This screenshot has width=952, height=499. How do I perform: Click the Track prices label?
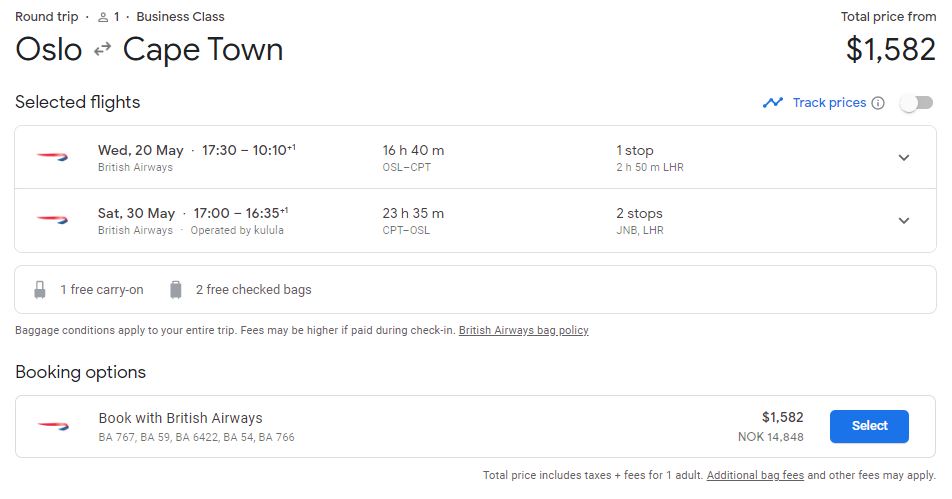tap(829, 103)
